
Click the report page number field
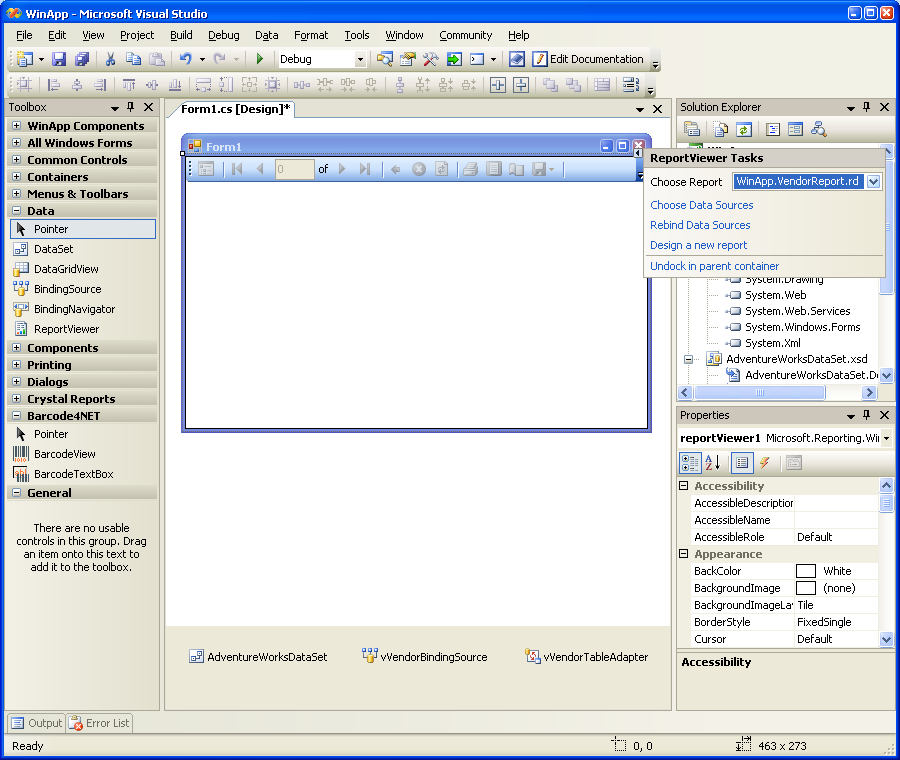pyautogui.click(x=294, y=170)
